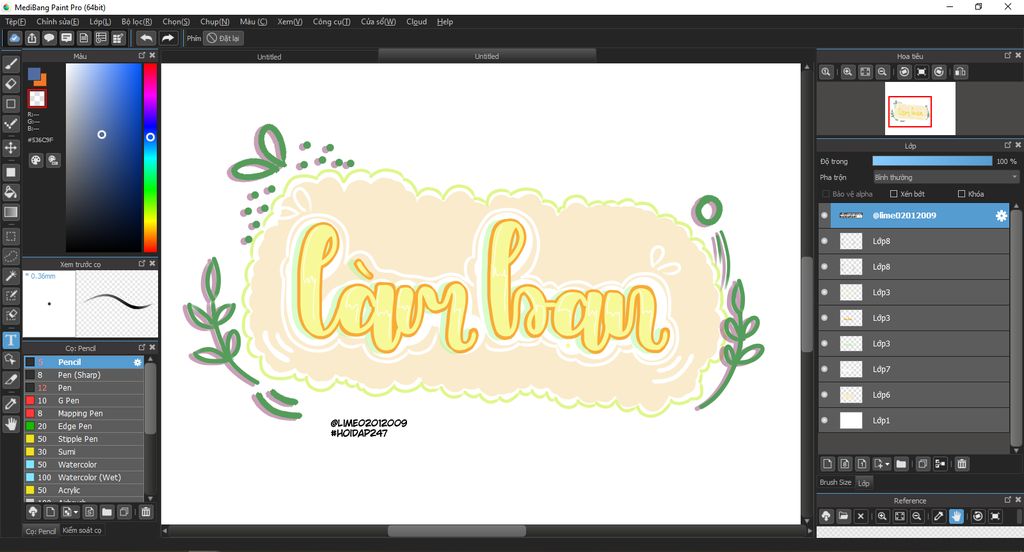
Task: Delete layer with the trash icon
Action: click(962, 464)
